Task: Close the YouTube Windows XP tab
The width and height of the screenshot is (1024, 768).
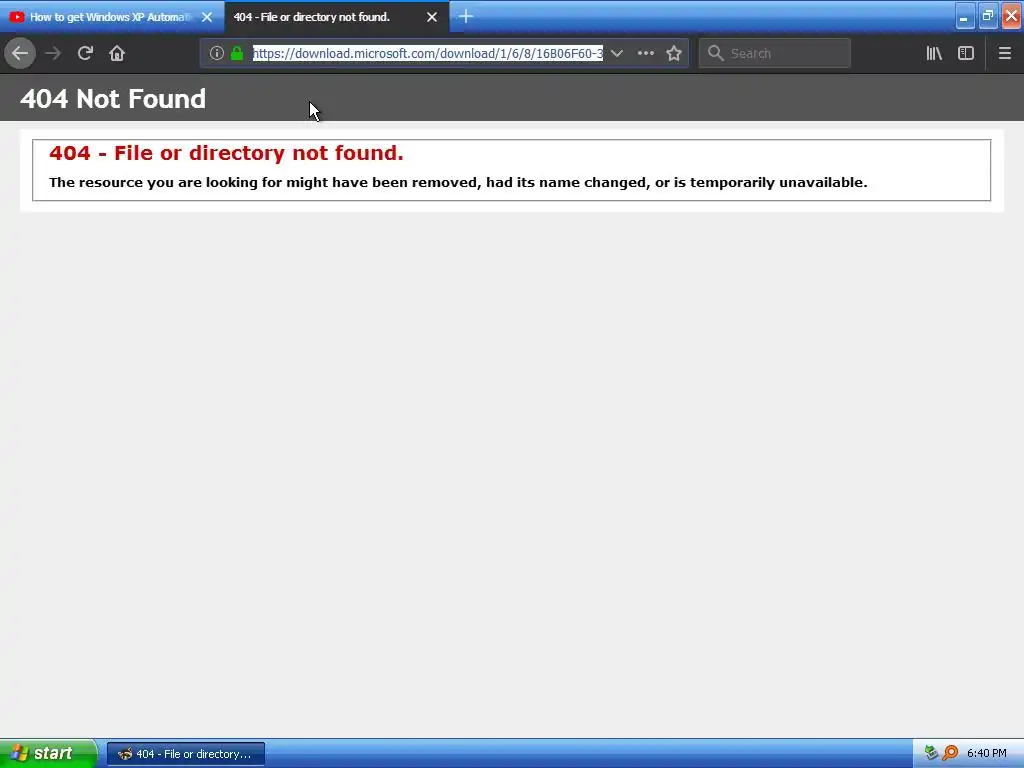Action: pyautogui.click(x=207, y=17)
